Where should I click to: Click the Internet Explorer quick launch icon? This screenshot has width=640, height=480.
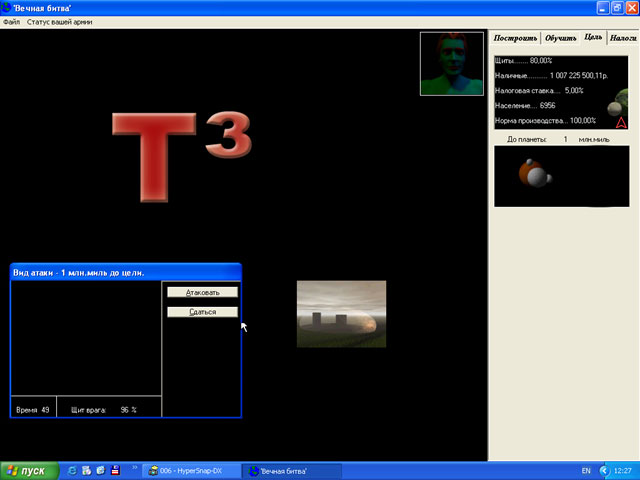tap(72, 470)
